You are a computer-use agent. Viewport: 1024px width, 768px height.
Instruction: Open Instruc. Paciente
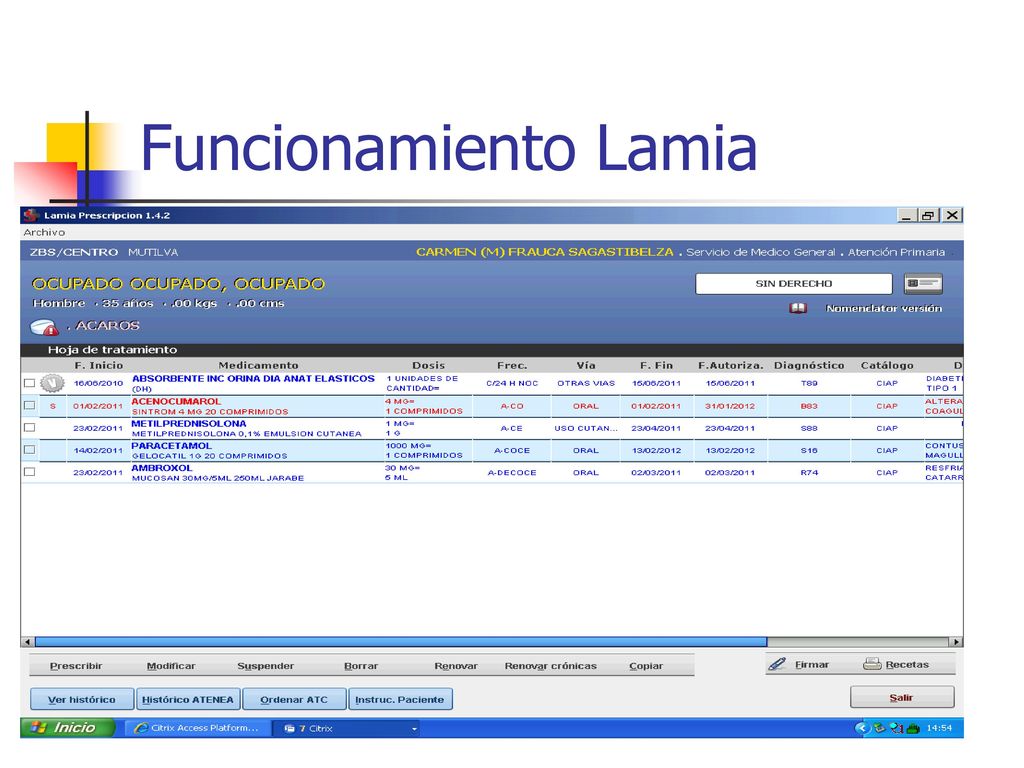tap(400, 699)
